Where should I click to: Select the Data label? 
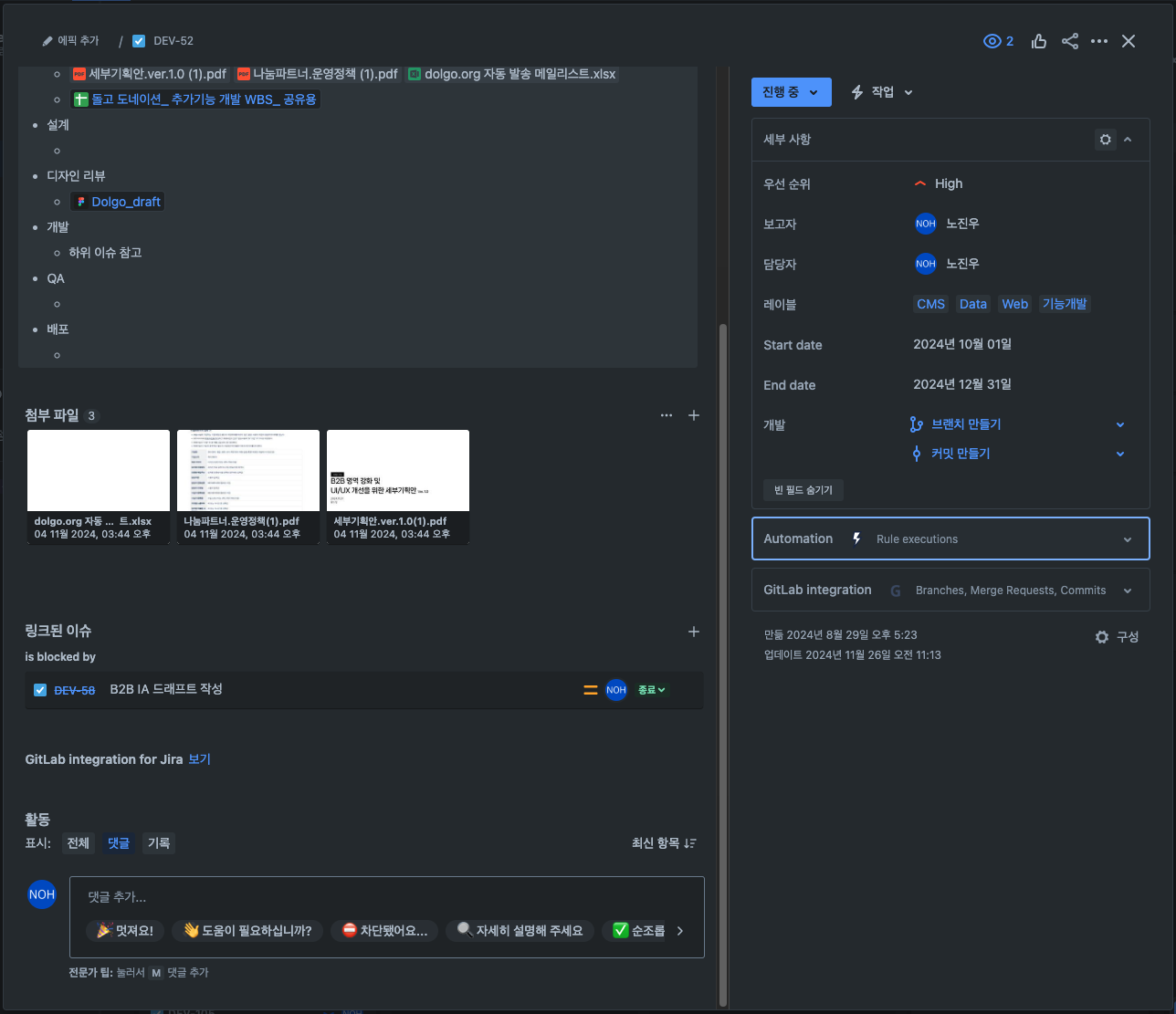point(973,304)
